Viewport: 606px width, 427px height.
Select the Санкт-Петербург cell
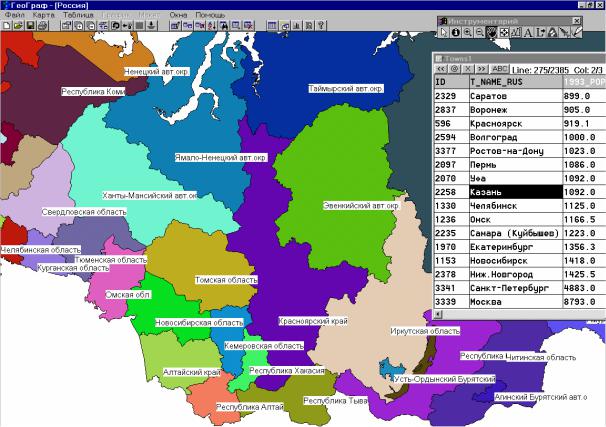click(516, 288)
